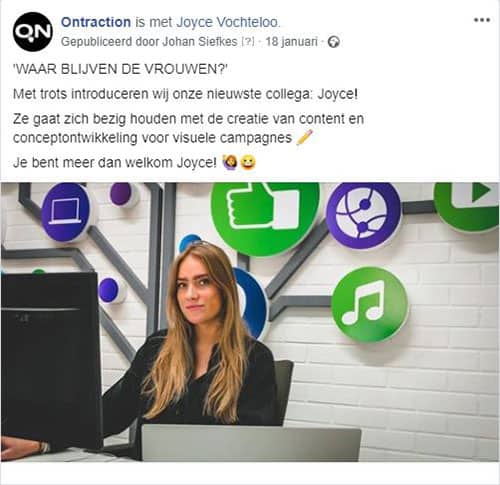Click the Johan Siefkes publisher name
The width and height of the screenshot is (500, 485).
coord(200,42)
